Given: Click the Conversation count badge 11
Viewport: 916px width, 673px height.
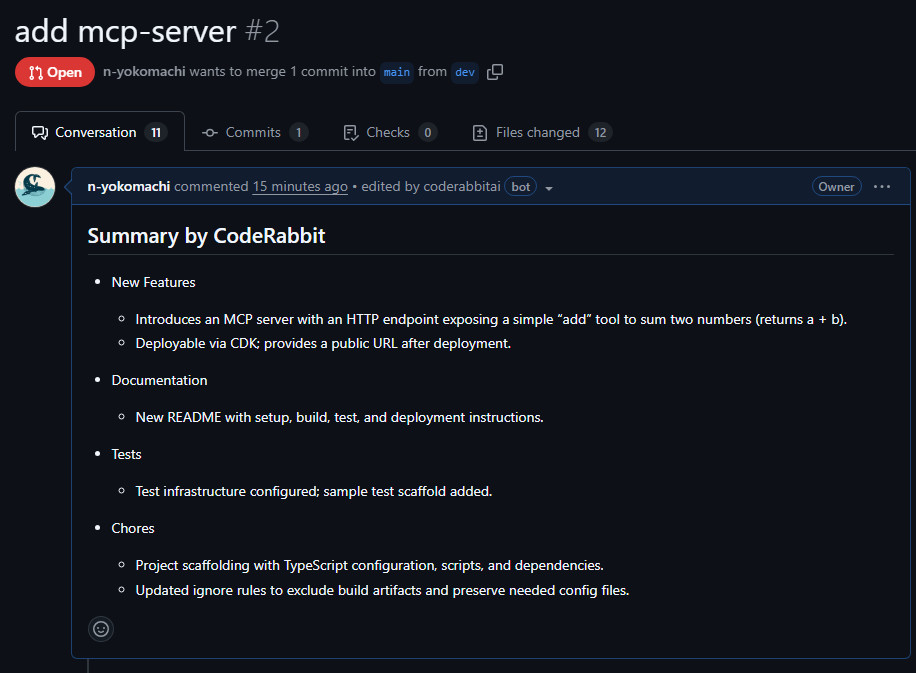Looking at the screenshot, I should pos(156,133).
